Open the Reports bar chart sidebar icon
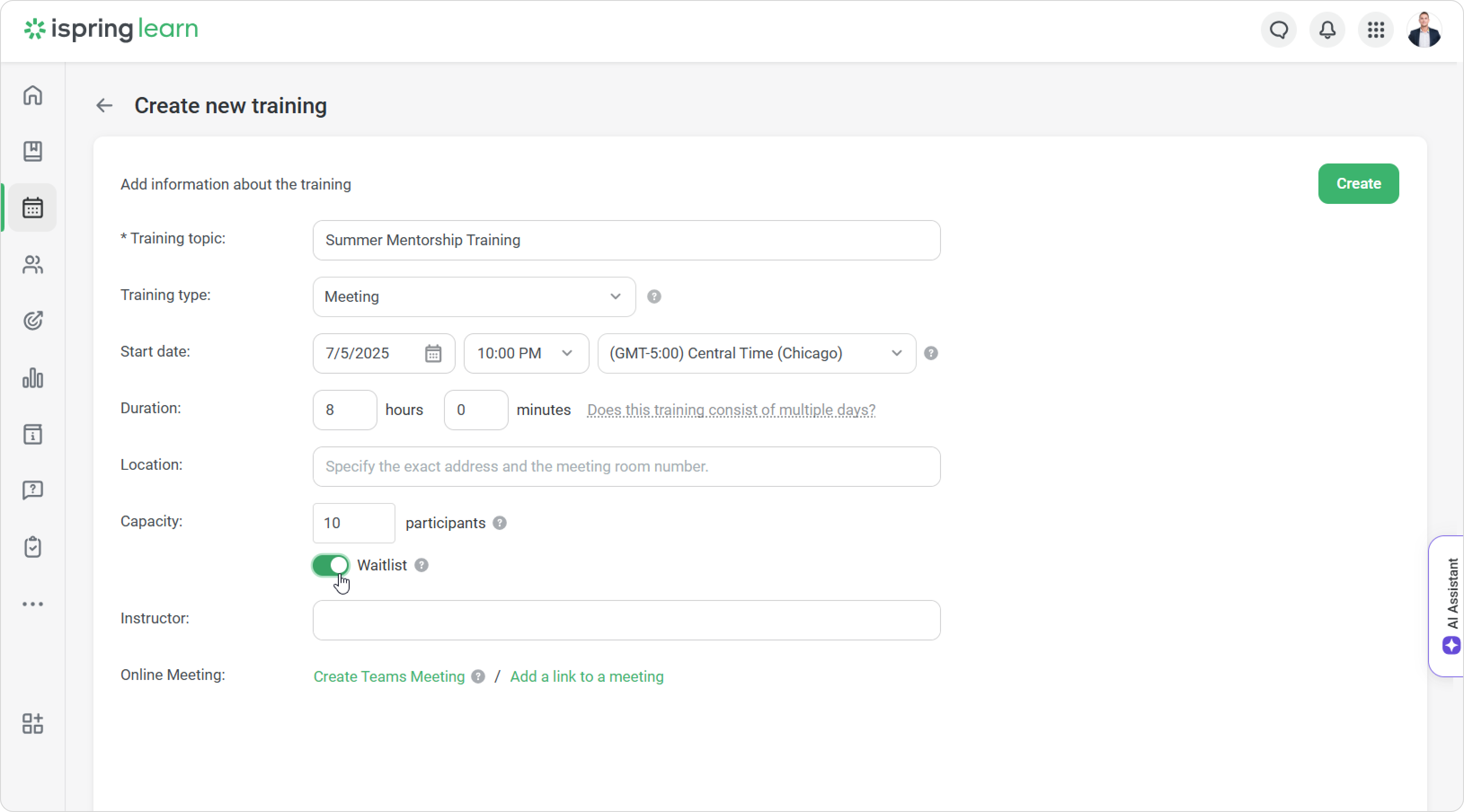Screen dimensions: 1464x812 click(32, 378)
